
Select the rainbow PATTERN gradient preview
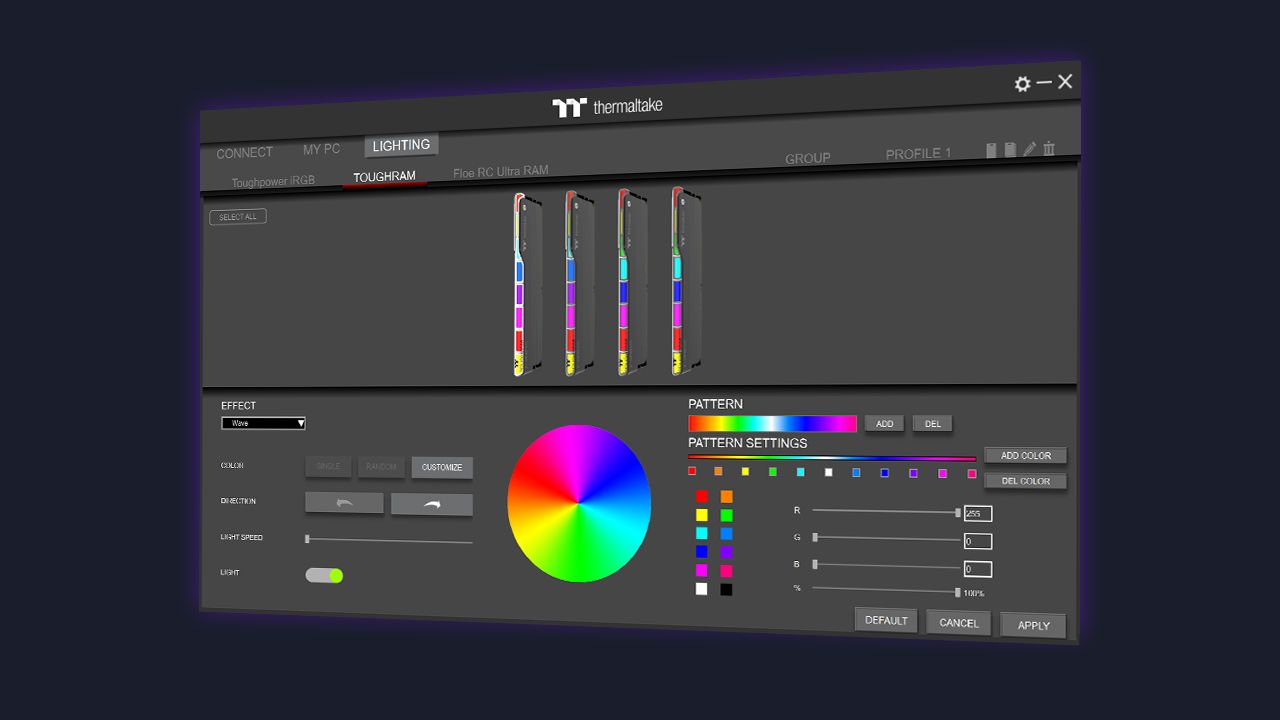click(772, 424)
